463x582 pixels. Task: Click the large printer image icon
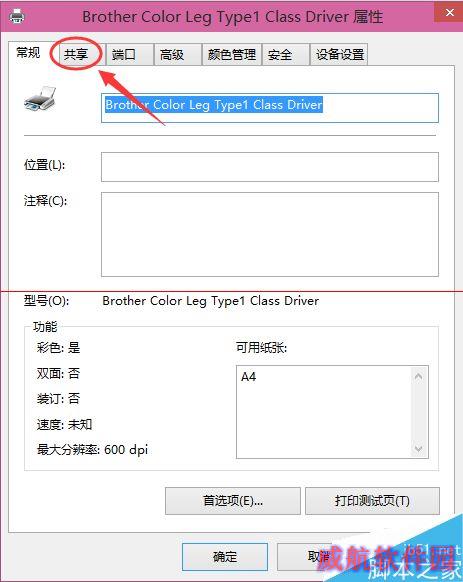click(x=40, y=99)
